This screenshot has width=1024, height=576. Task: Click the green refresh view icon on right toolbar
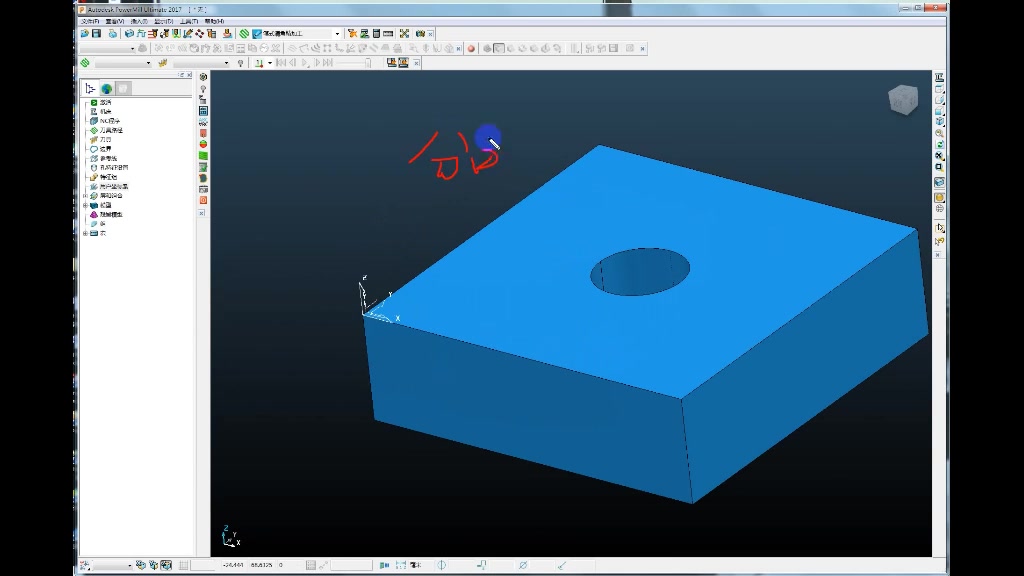(939, 144)
